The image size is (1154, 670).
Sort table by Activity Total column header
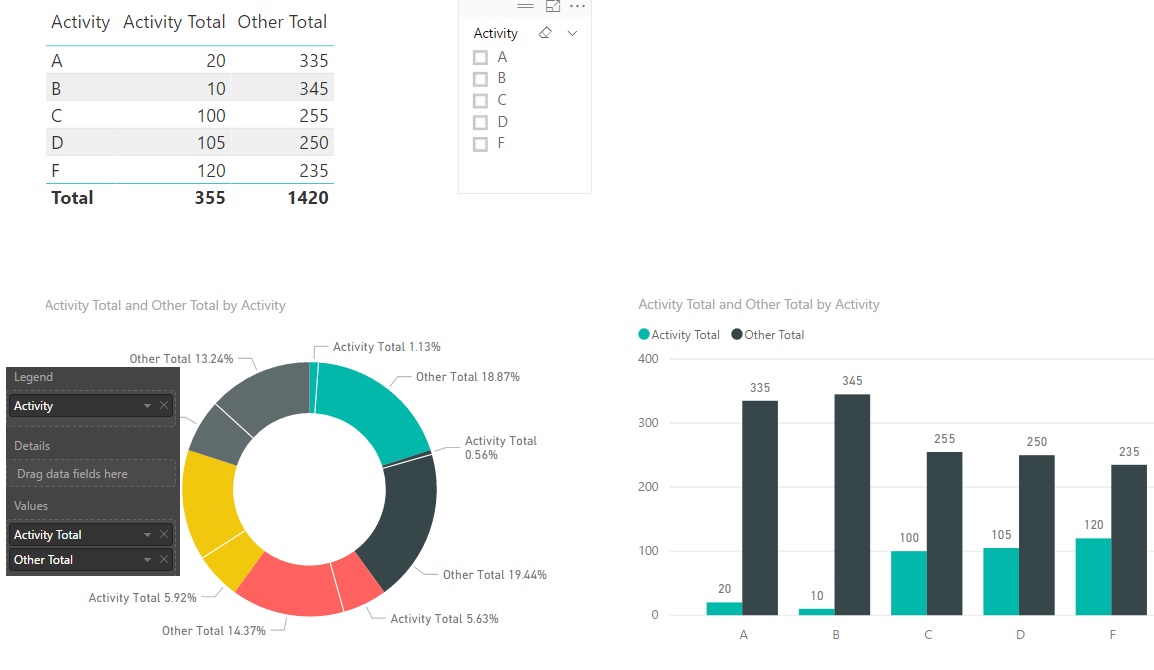point(174,22)
